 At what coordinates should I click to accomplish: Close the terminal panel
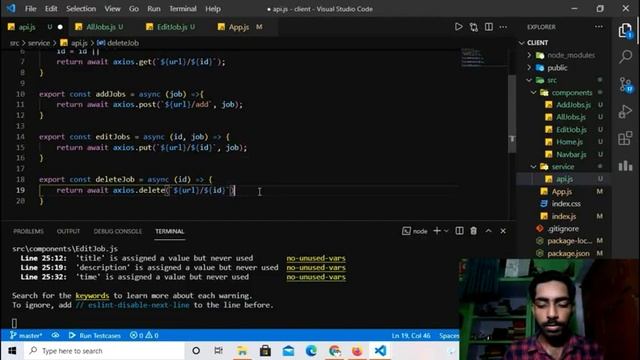click(x=503, y=231)
